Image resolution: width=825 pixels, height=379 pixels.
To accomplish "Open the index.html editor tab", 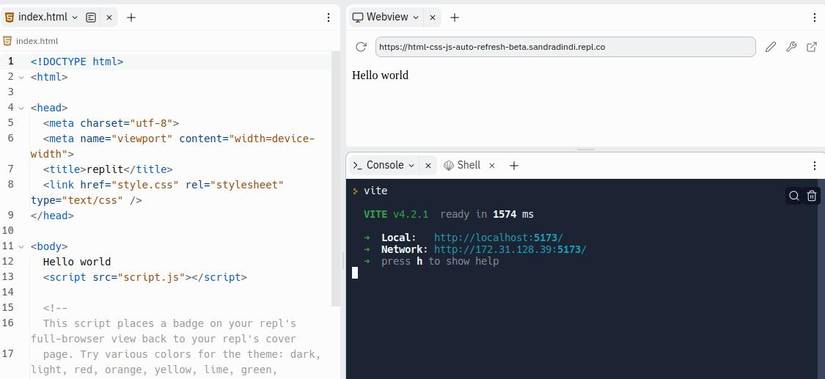I will 42,17.
